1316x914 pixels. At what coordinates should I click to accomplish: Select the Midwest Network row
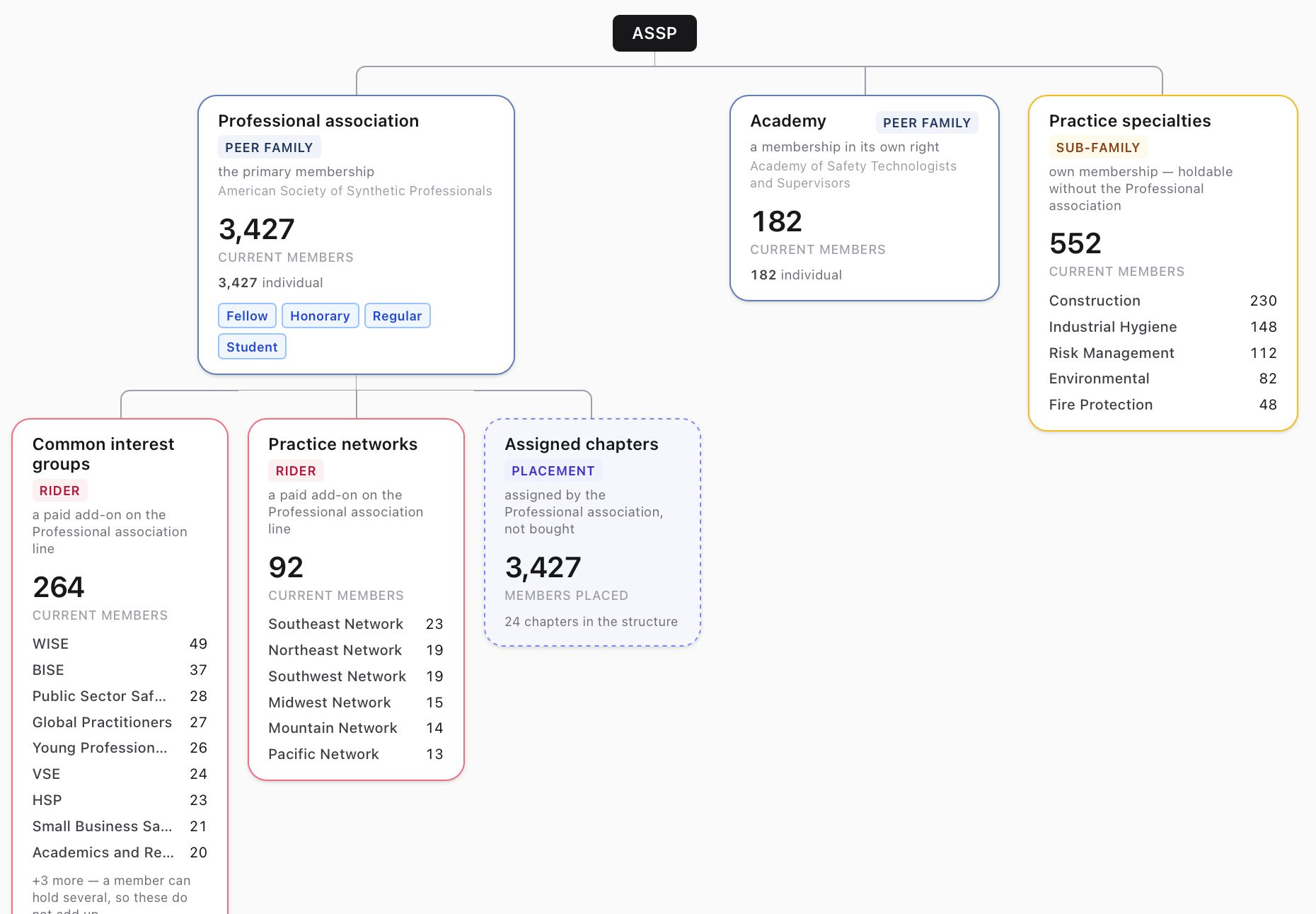pyautogui.click(x=356, y=702)
